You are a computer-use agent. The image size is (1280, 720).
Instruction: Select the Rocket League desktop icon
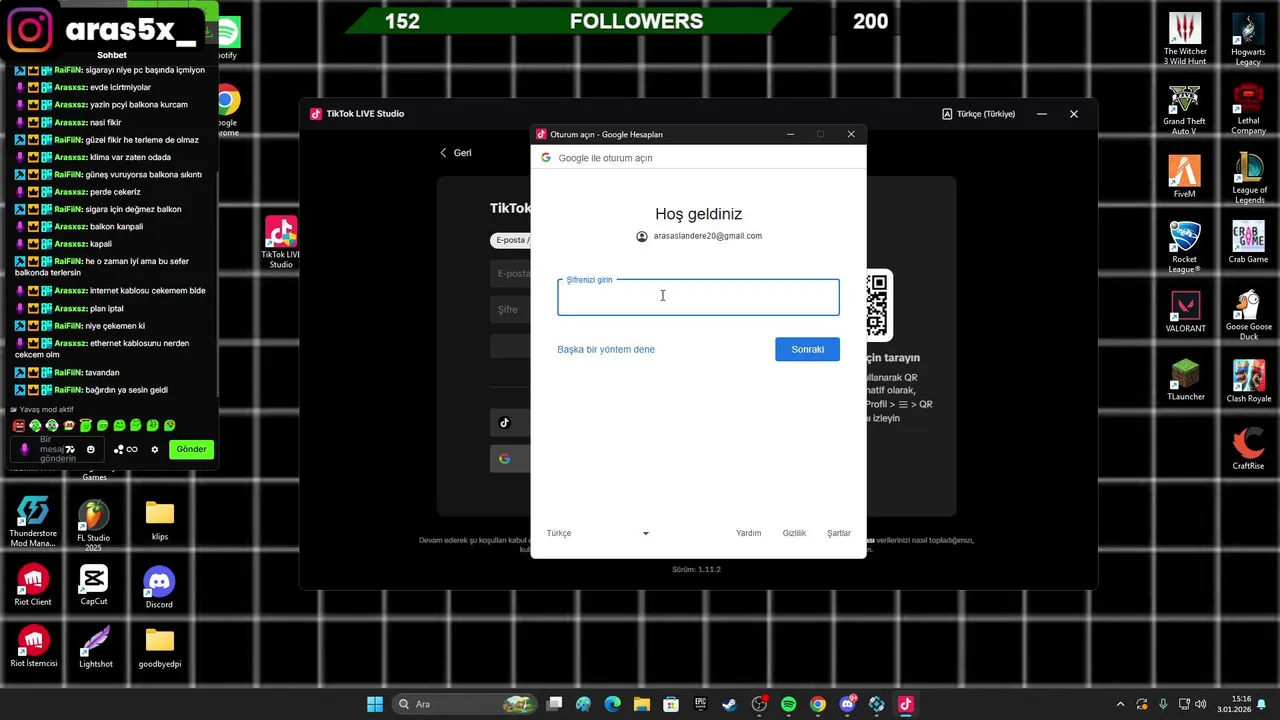pos(1184,247)
